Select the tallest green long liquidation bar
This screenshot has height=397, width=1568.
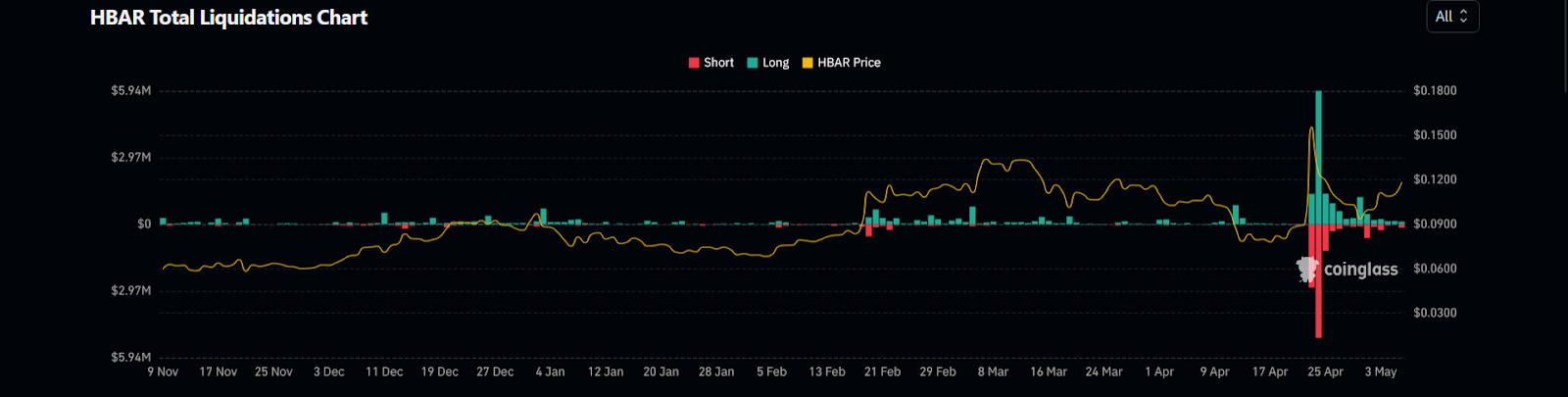click(1319, 157)
